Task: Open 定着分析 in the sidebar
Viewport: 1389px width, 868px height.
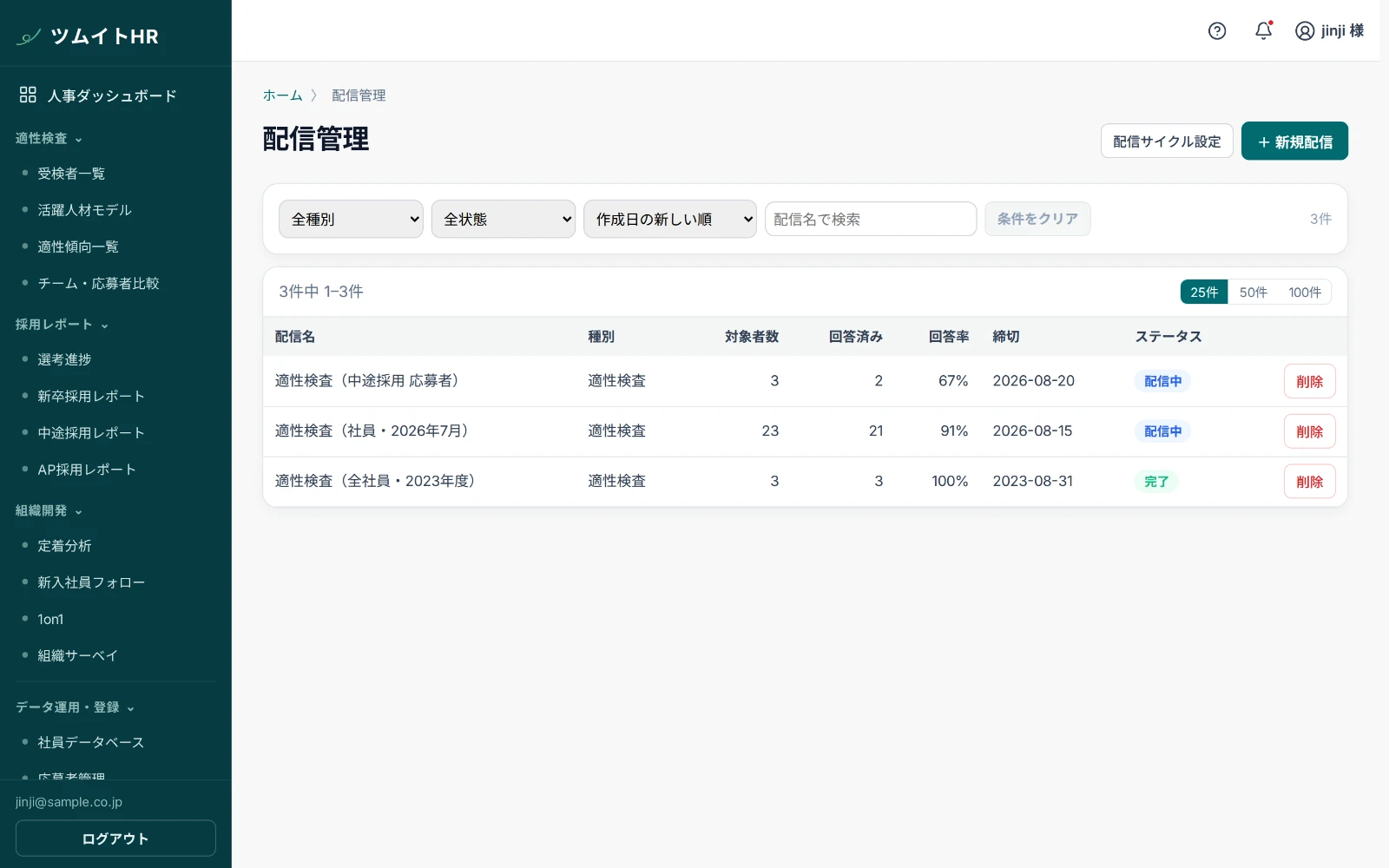Action: point(64,546)
